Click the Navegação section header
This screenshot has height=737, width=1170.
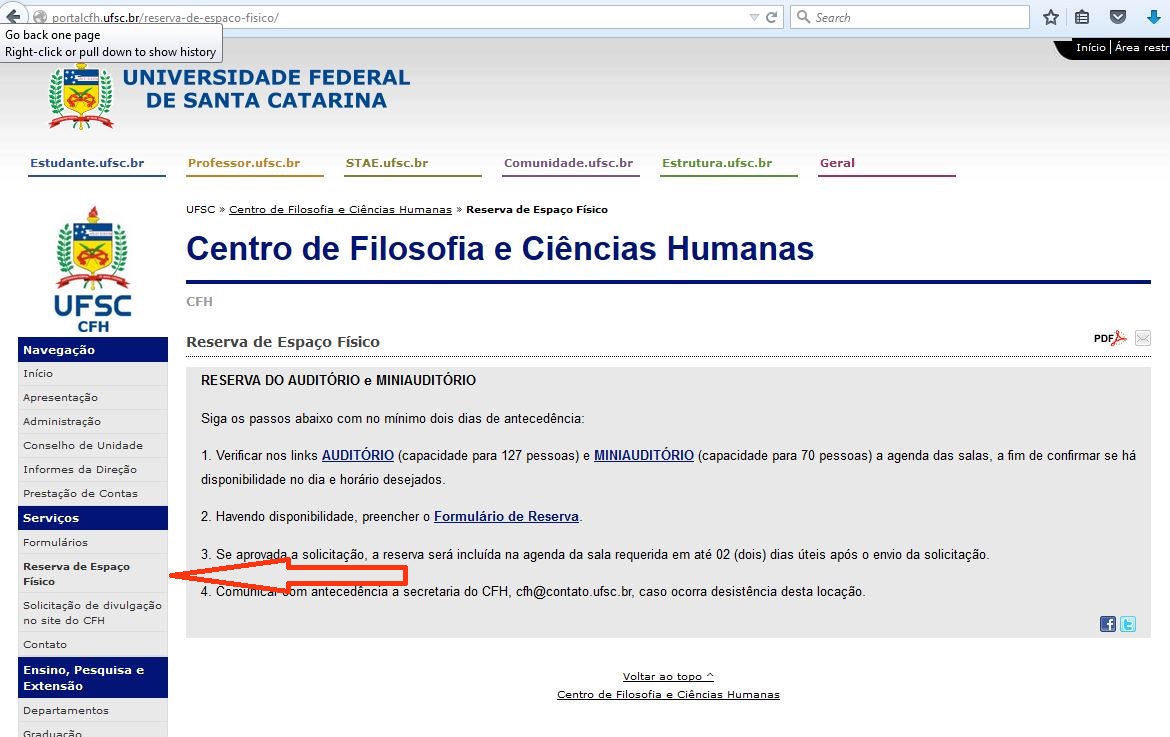93,350
